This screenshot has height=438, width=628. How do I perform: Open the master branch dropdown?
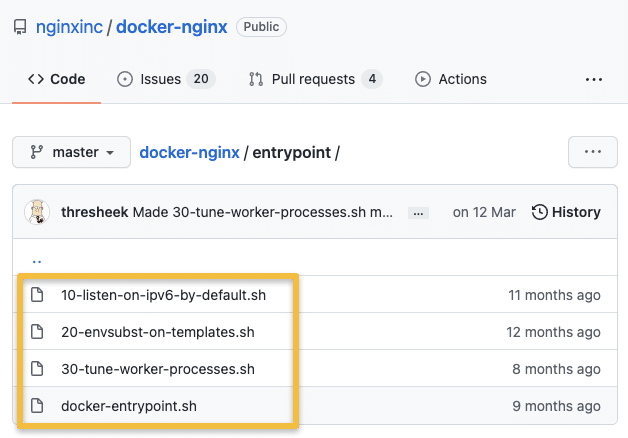[72, 153]
